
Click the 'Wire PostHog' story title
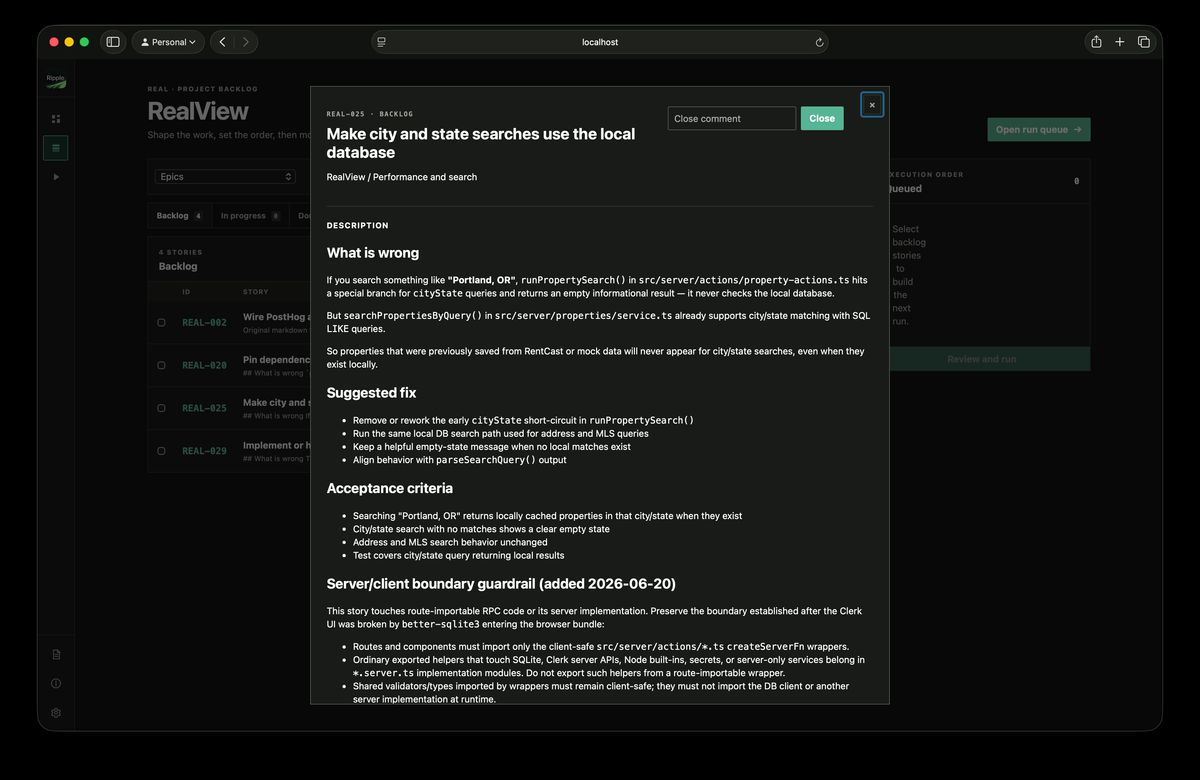[276, 317]
